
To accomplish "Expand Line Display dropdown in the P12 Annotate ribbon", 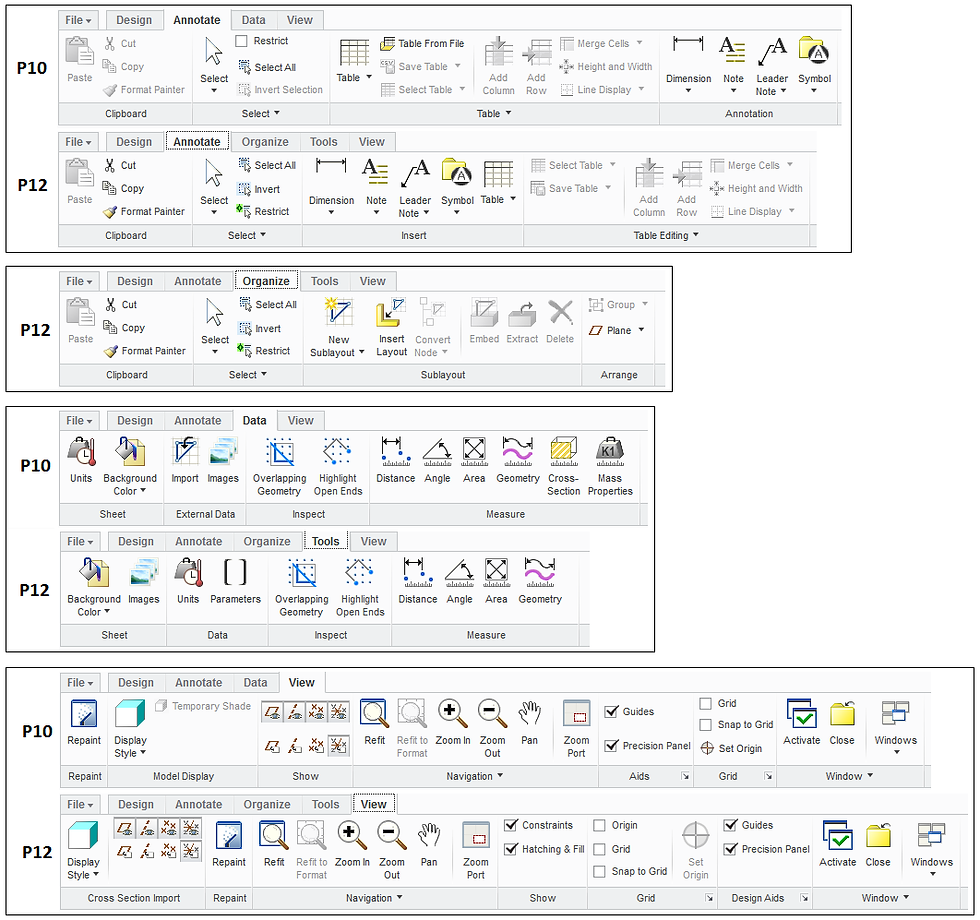I will coord(792,211).
